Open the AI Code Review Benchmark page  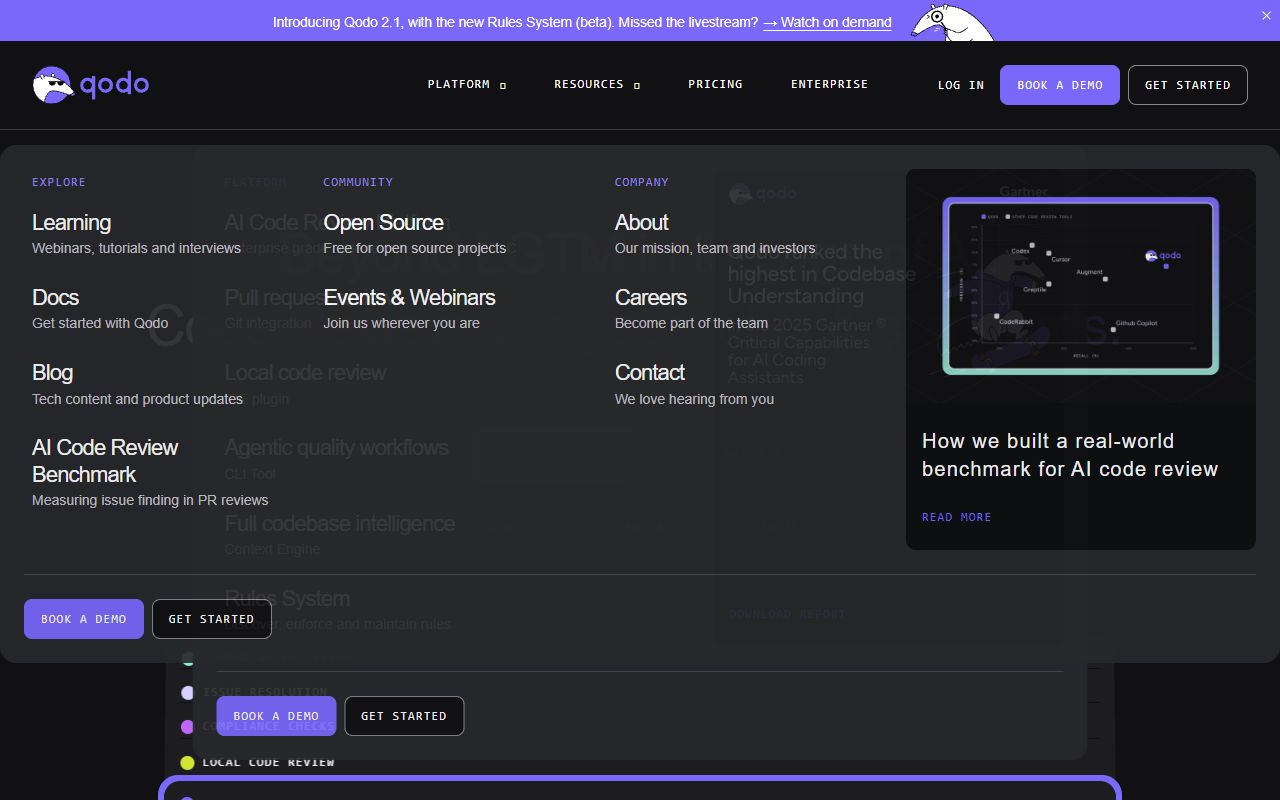pyautogui.click(x=104, y=460)
